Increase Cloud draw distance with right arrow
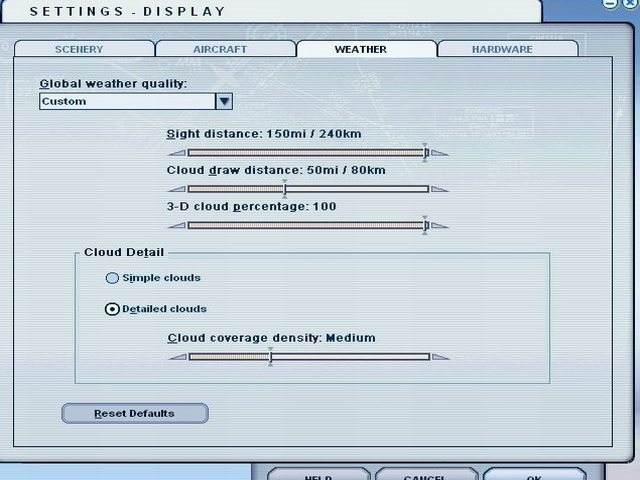 440,189
